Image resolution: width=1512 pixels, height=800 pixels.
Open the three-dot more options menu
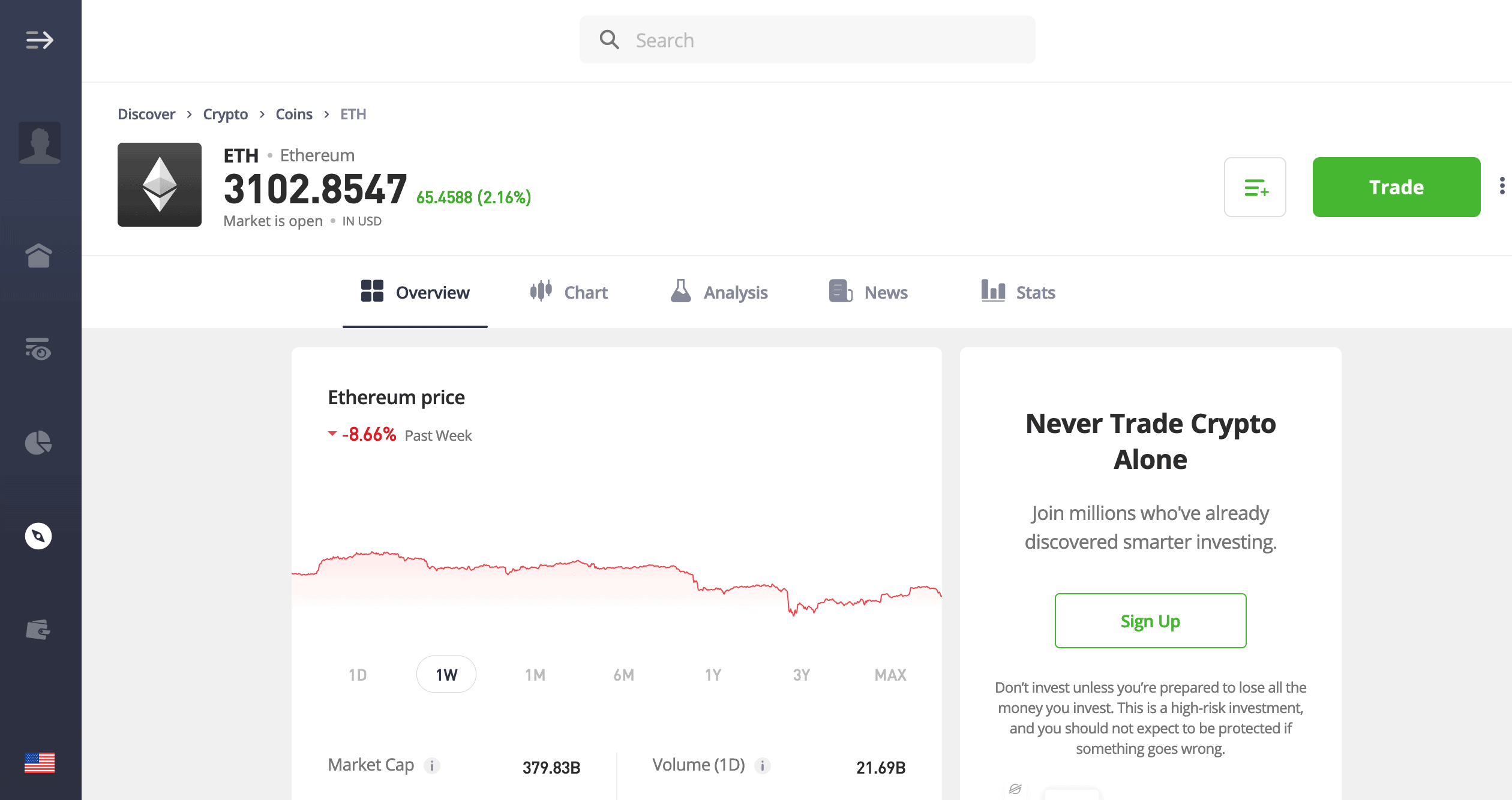click(1502, 186)
